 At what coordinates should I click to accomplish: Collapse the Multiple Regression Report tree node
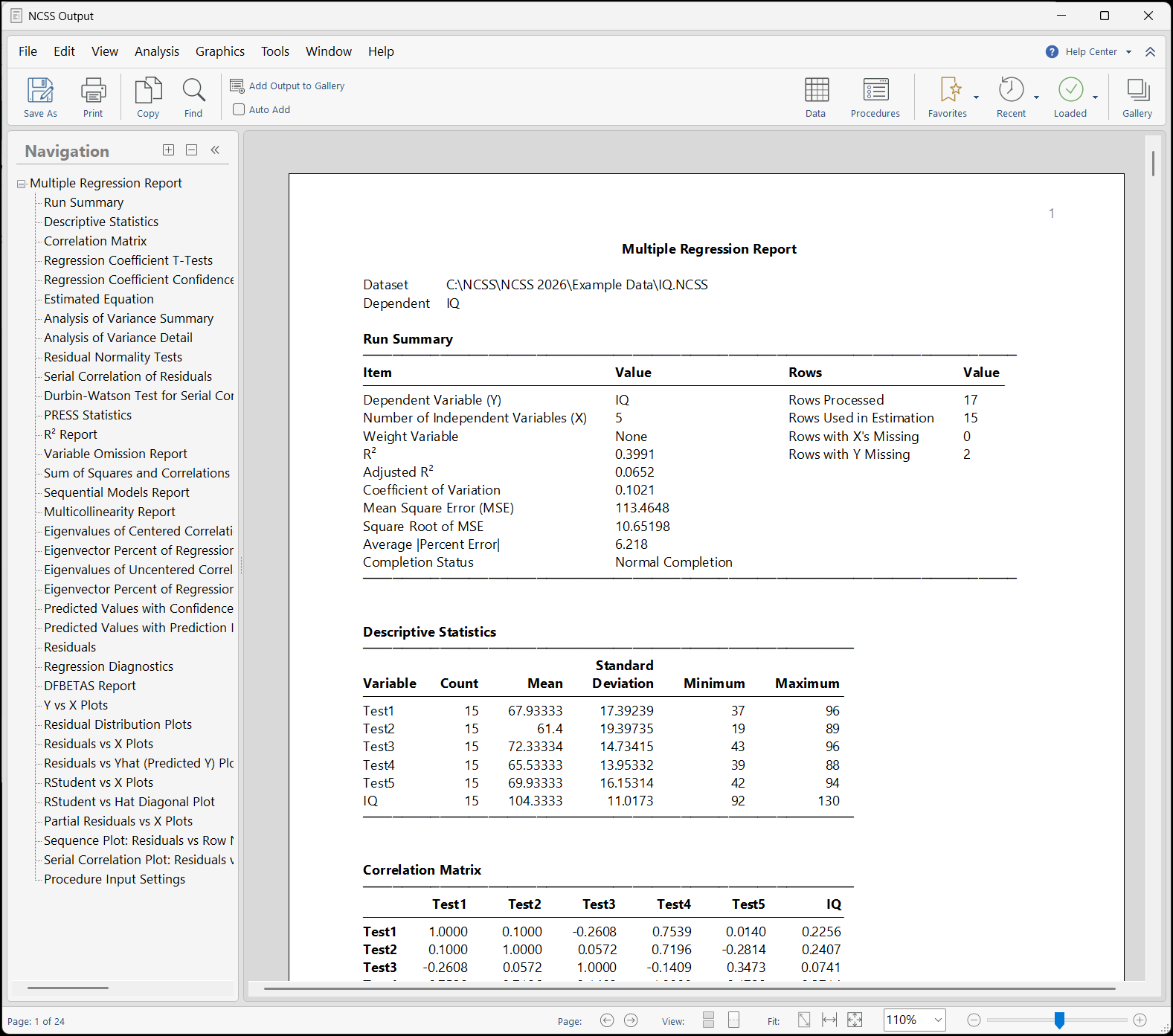click(22, 184)
